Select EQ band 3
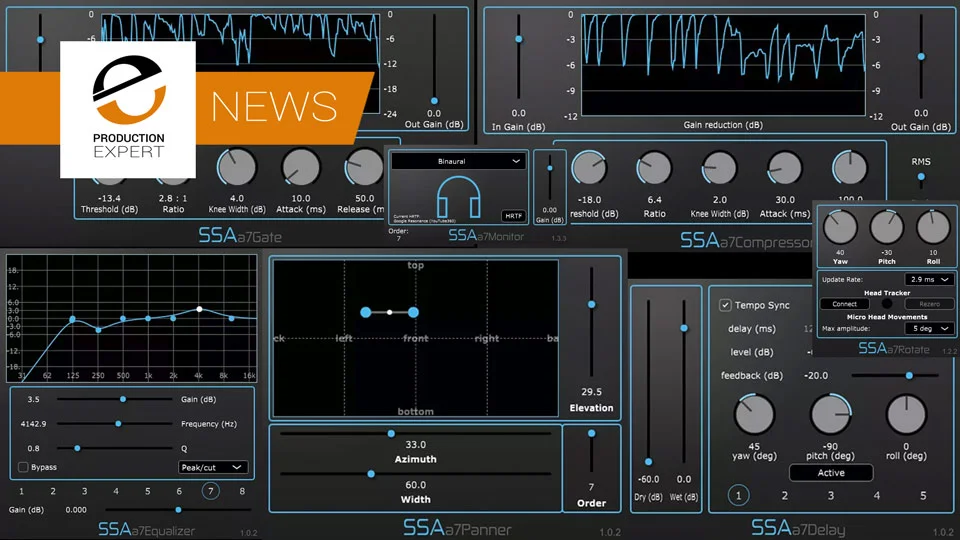The width and height of the screenshot is (960, 540). click(84, 491)
